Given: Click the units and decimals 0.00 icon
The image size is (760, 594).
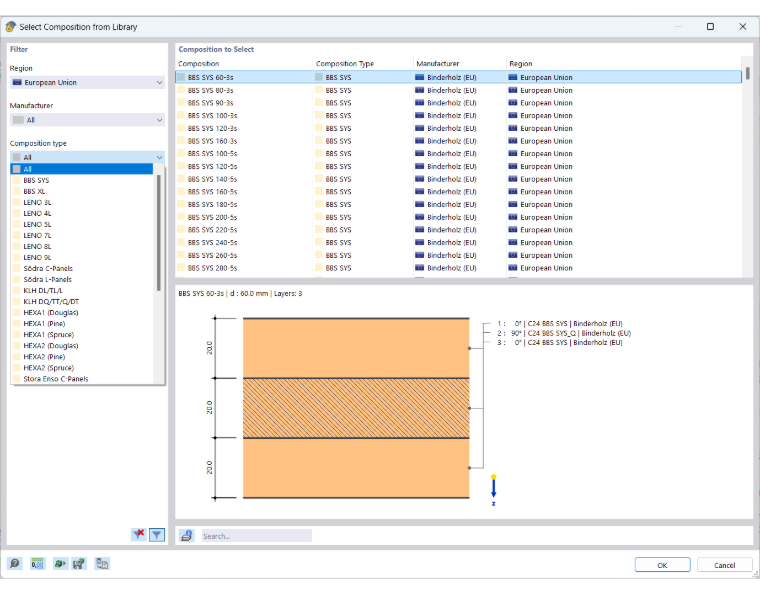Looking at the screenshot, I should tap(37, 563).
